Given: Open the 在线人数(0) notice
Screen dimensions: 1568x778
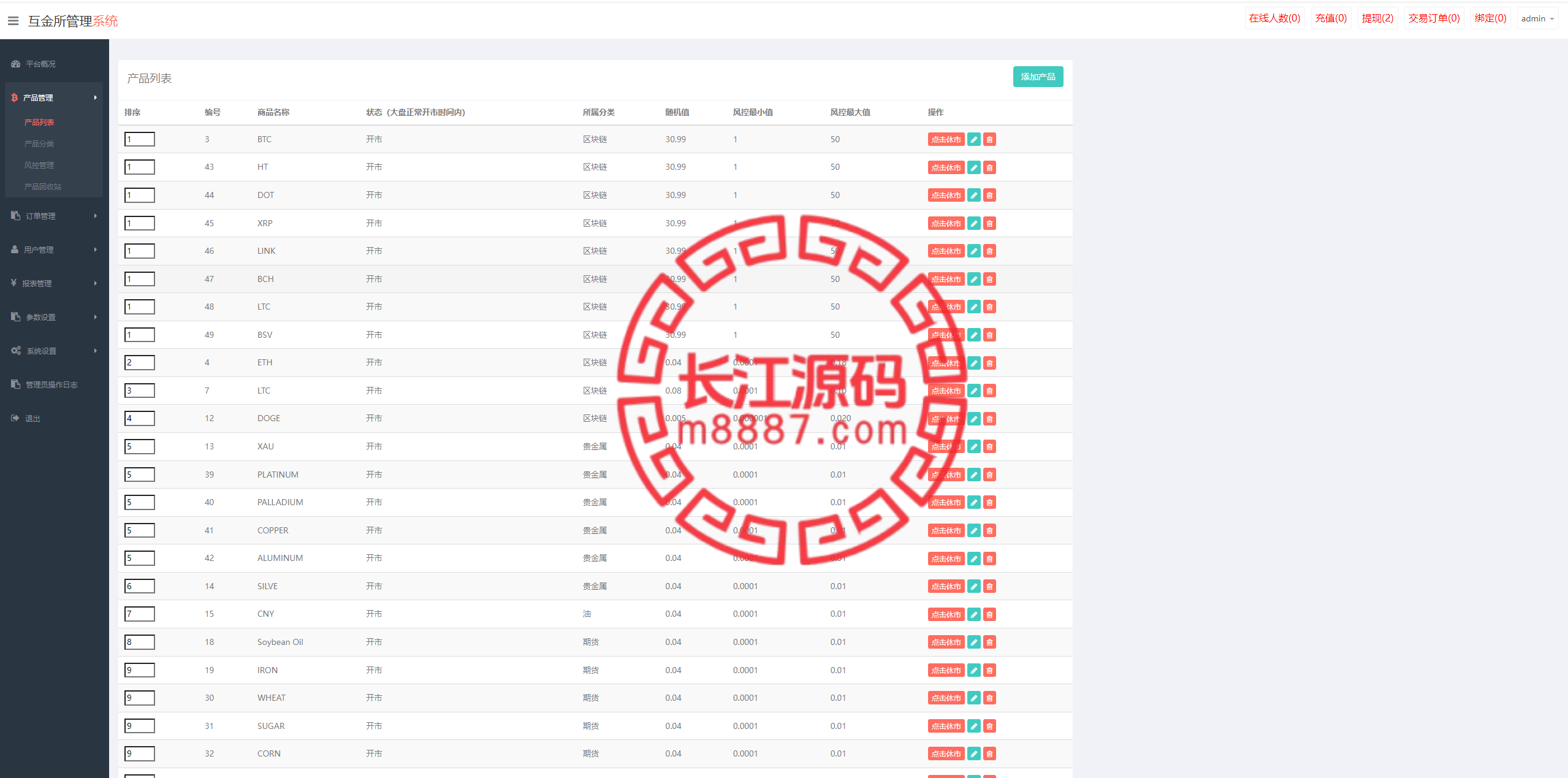Looking at the screenshot, I should coord(1274,18).
